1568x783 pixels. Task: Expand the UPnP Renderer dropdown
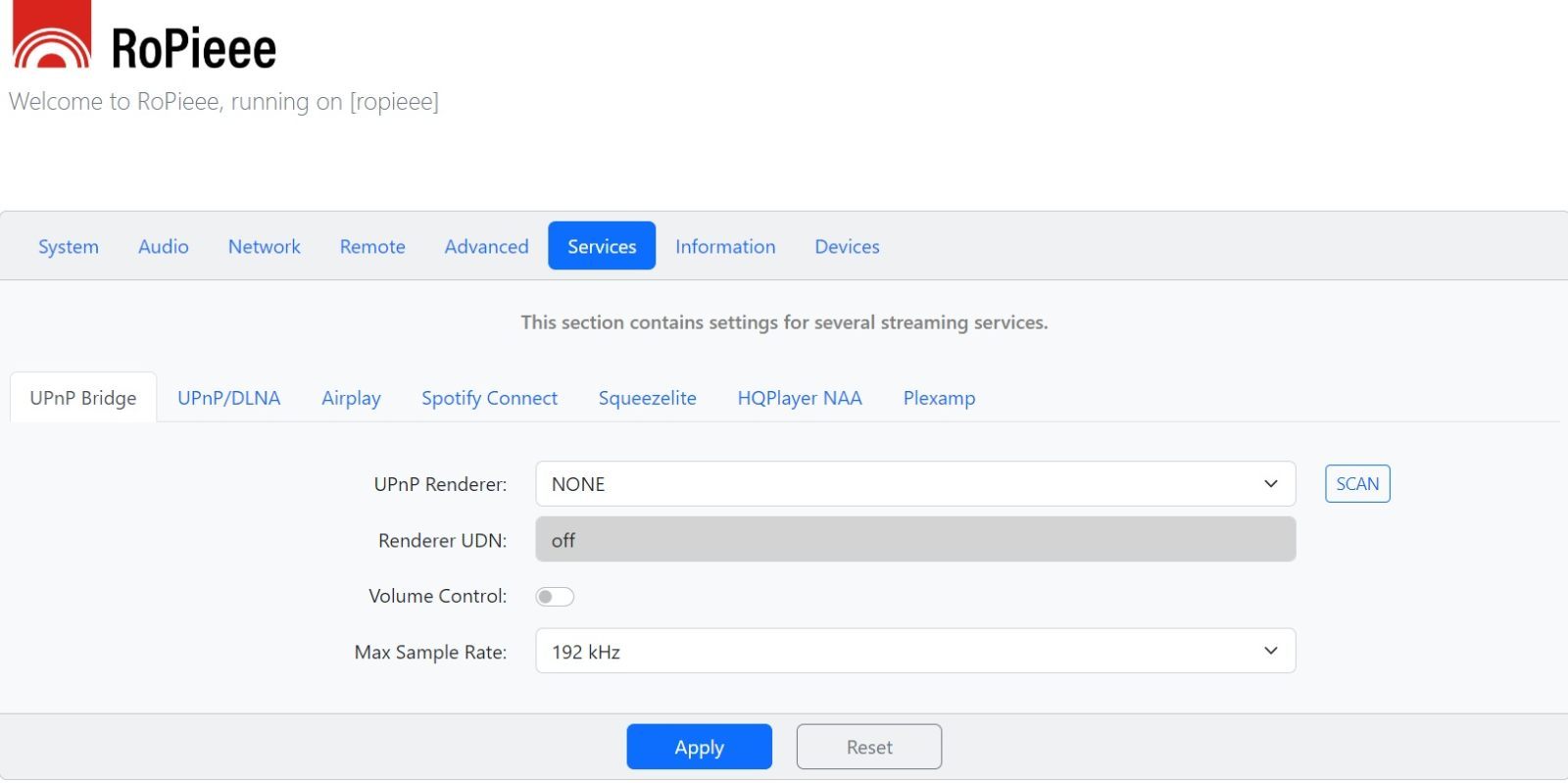pyautogui.click(x=915, y=484)
